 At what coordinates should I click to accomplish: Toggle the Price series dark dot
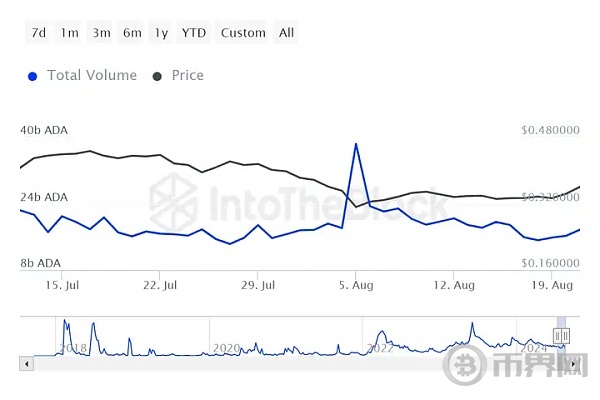(x=157, y=76)
